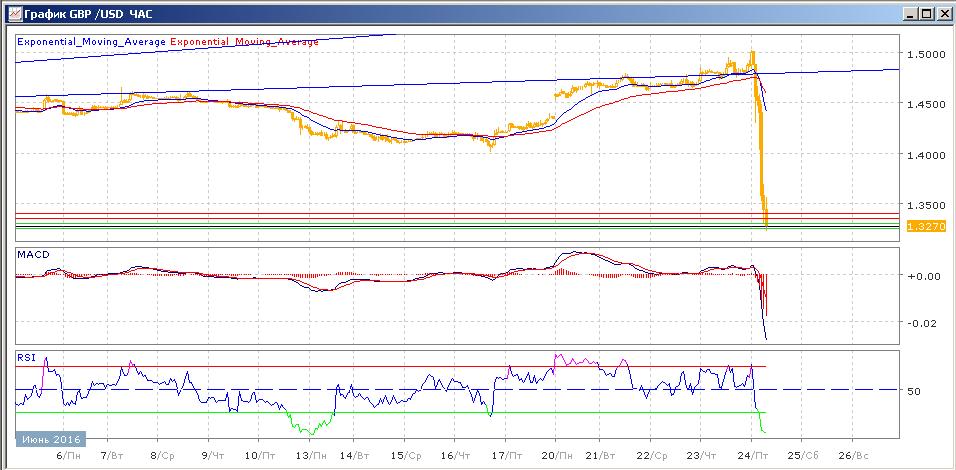Close the GBP/USD chart window

coord(942,13)
